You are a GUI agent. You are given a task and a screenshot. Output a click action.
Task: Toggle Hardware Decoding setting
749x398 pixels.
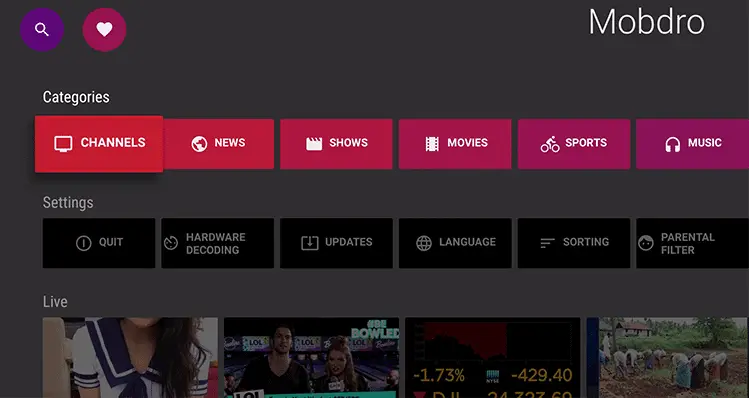pyautogui.click(x=217, y=243)
